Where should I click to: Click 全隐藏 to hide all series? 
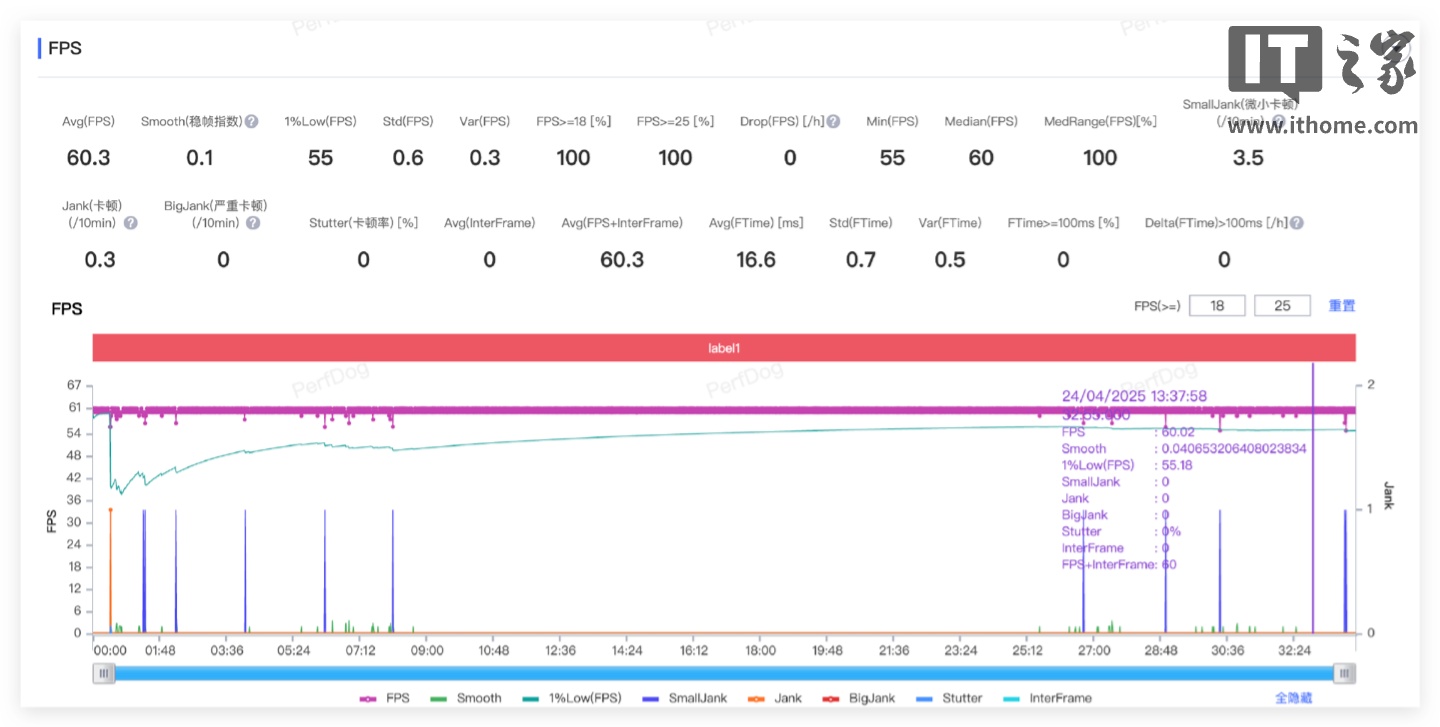[x=1293, y=698]
